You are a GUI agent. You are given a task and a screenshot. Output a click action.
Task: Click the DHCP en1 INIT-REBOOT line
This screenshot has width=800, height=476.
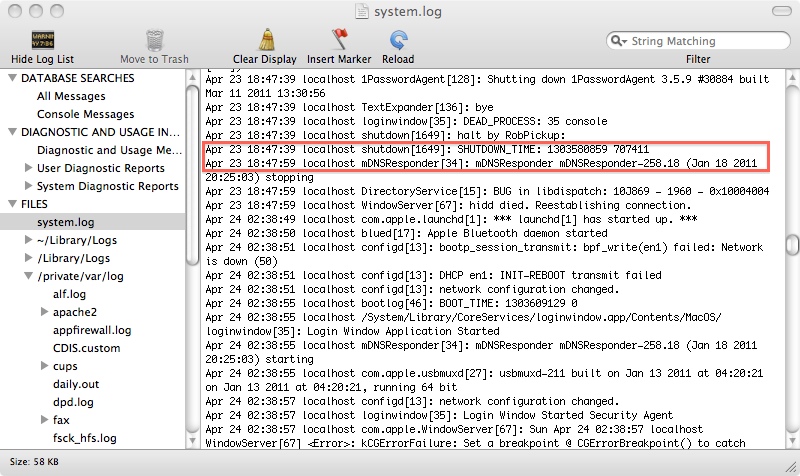click(433, 275)
